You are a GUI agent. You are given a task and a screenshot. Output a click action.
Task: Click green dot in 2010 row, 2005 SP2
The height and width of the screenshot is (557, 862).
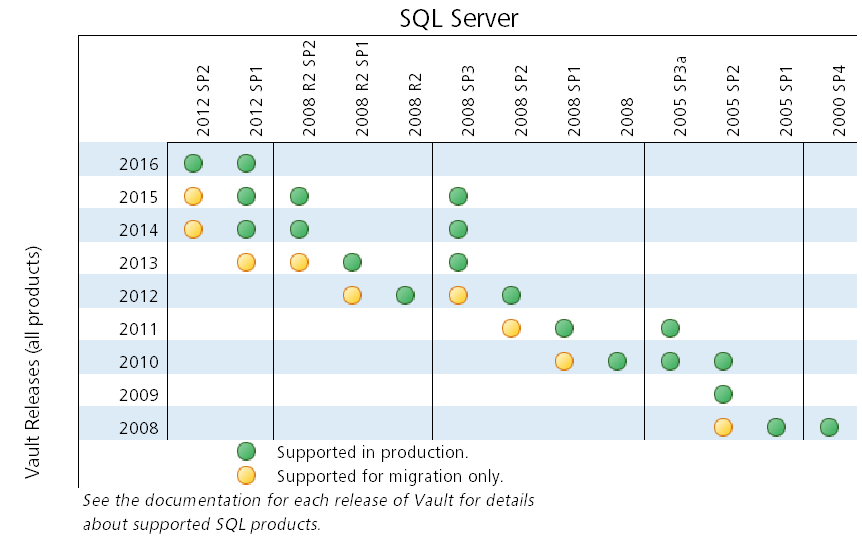(x=723, y=361)
